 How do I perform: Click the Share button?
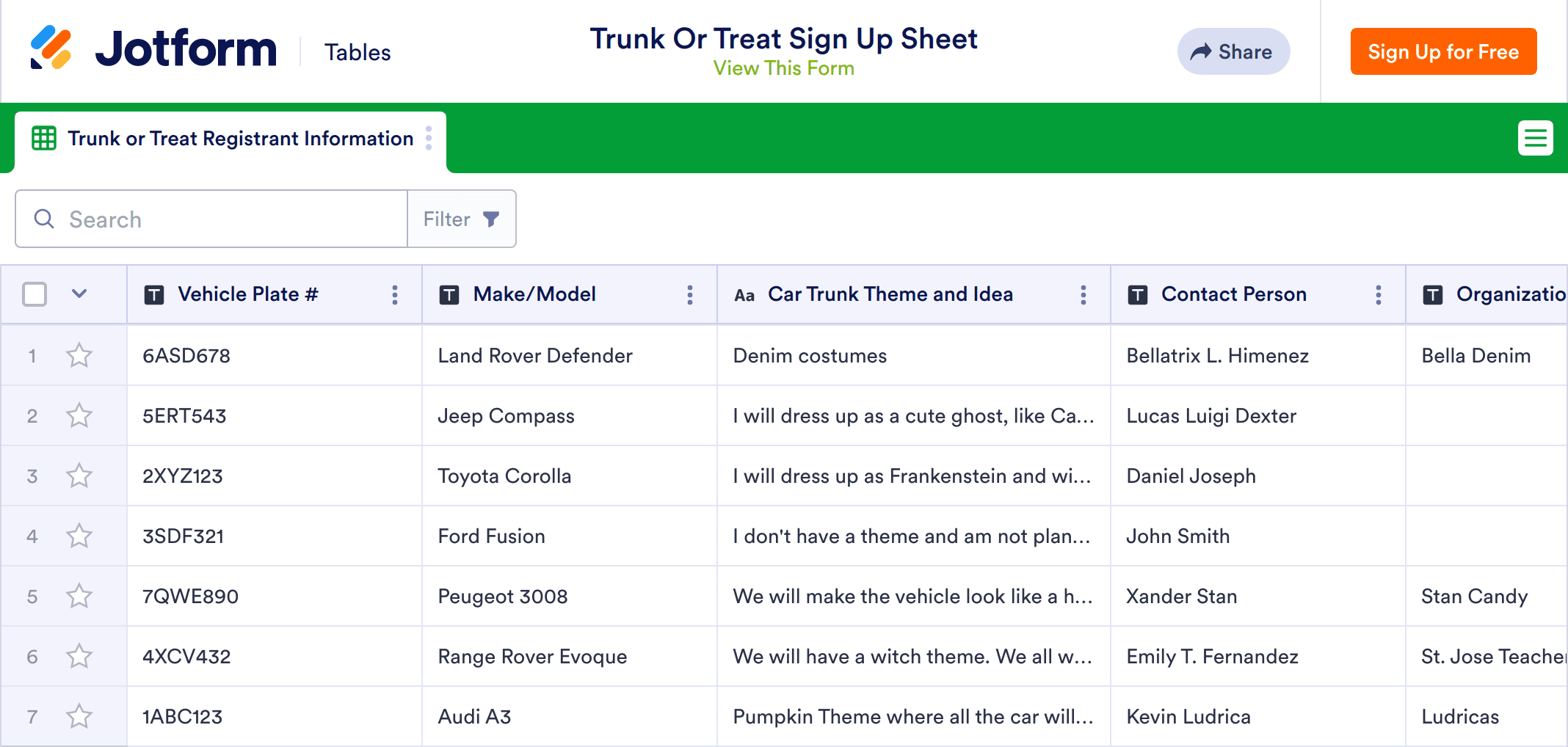pos(1233,52)
